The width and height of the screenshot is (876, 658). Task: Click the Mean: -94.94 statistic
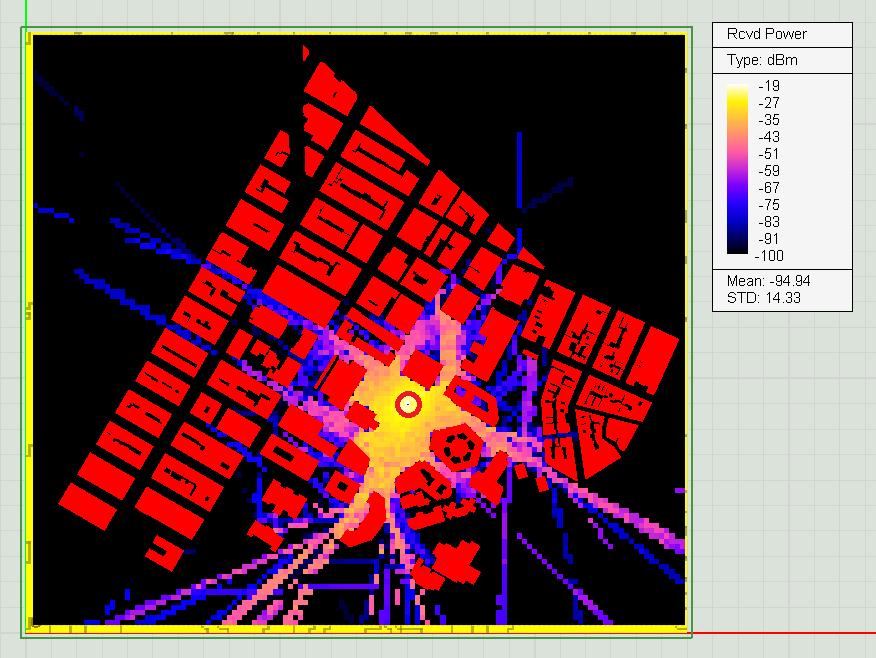pyautogui.click(x=769, y=281)
